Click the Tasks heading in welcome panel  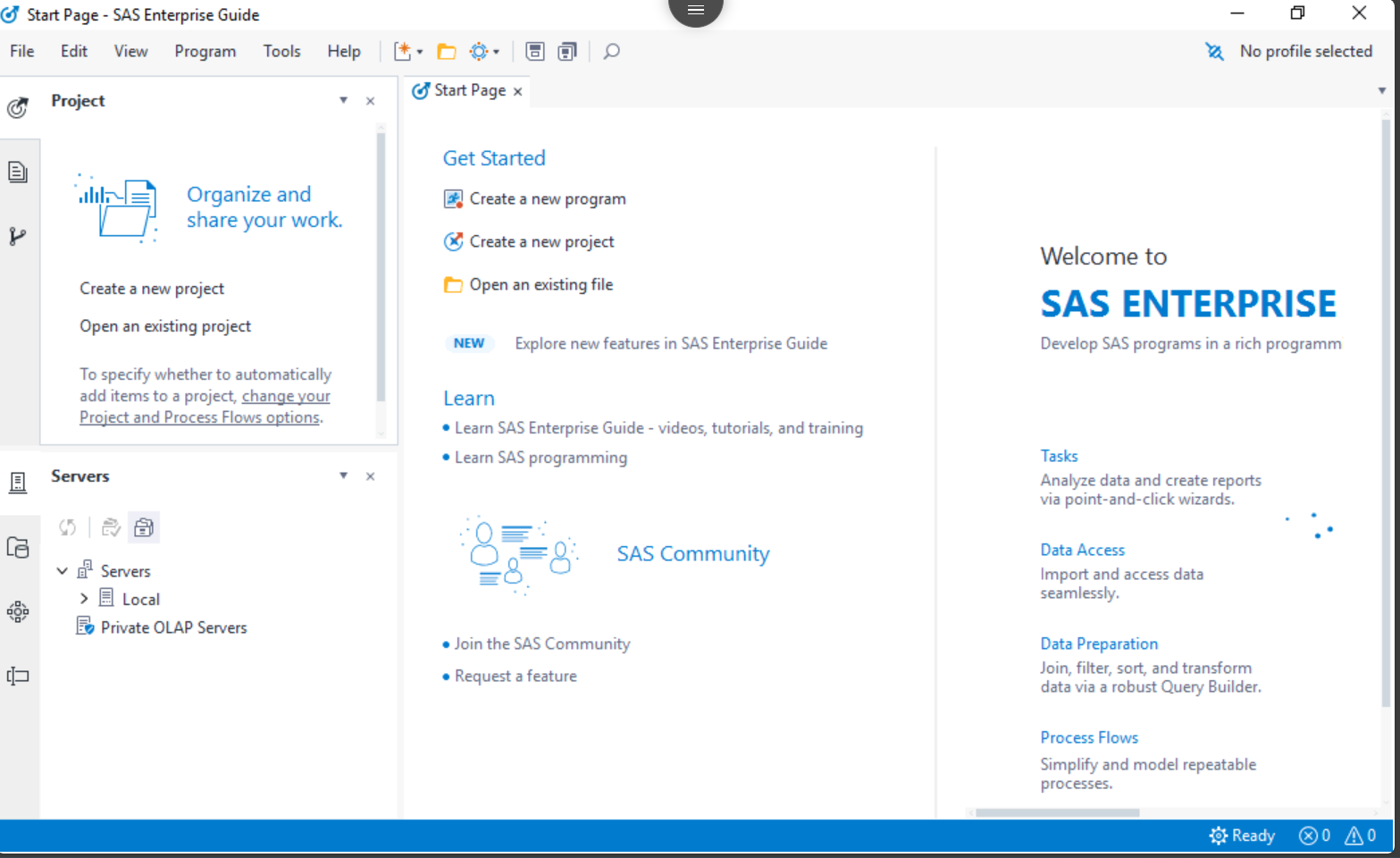coord(1059,456)
